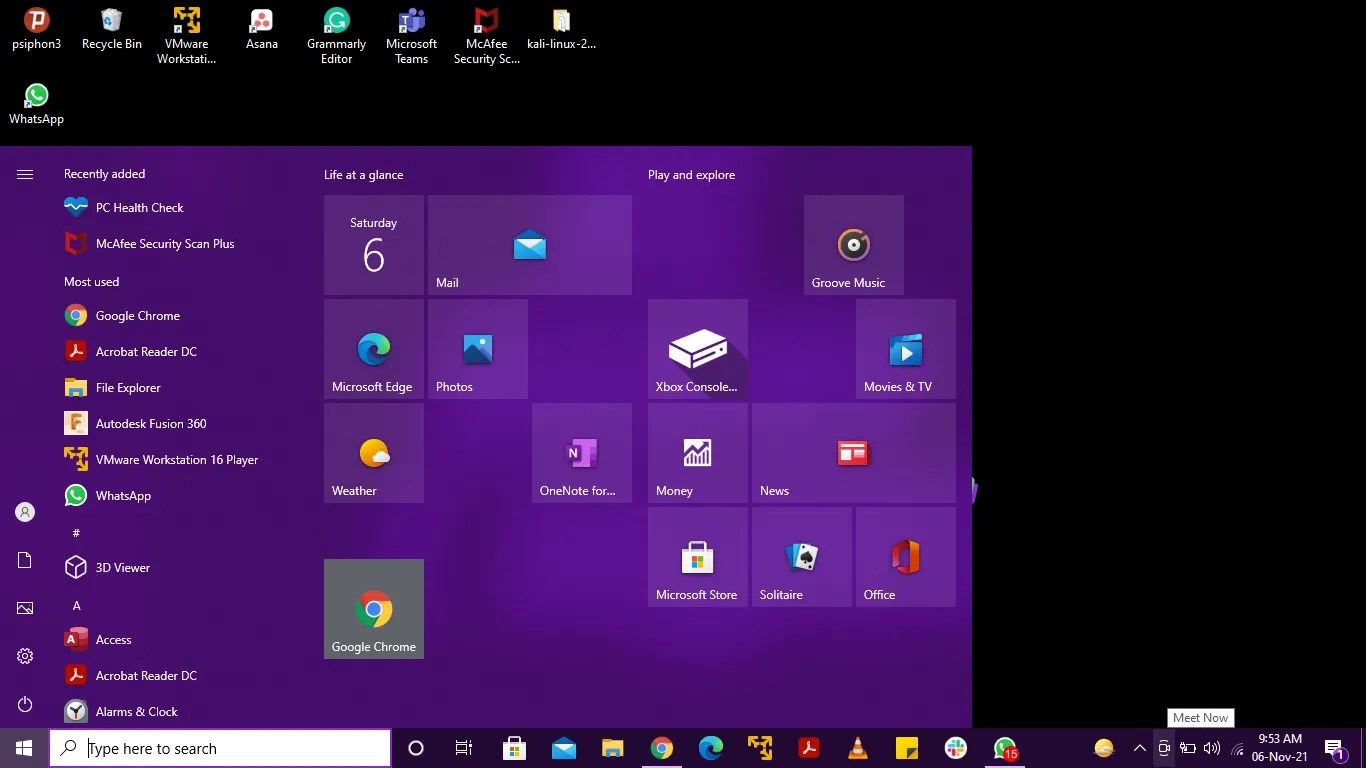Open Sticky Notes from the taskbar

(x=907, y=748)
